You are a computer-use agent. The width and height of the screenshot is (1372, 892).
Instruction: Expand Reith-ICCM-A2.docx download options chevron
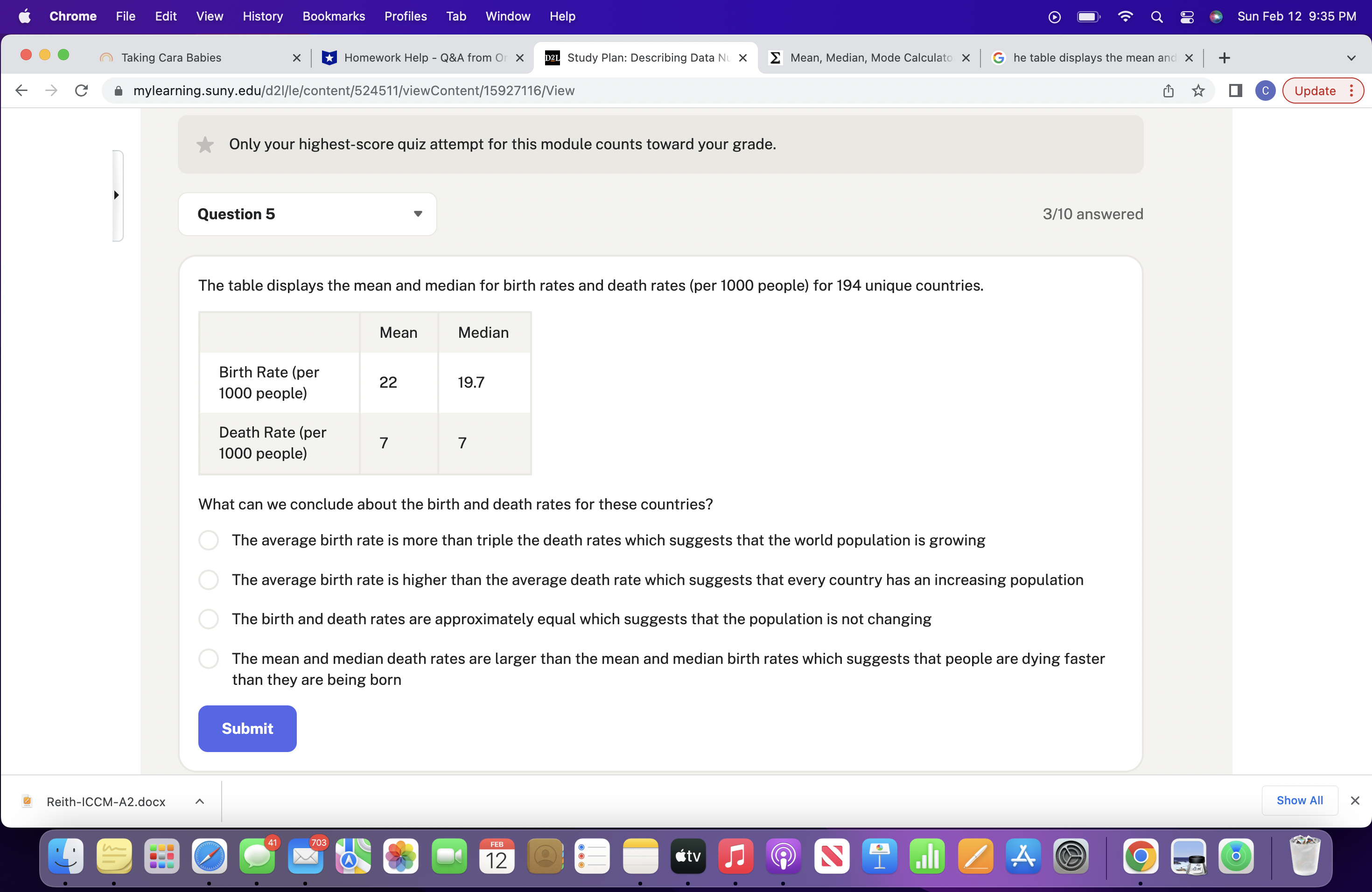tap(199, 801)
